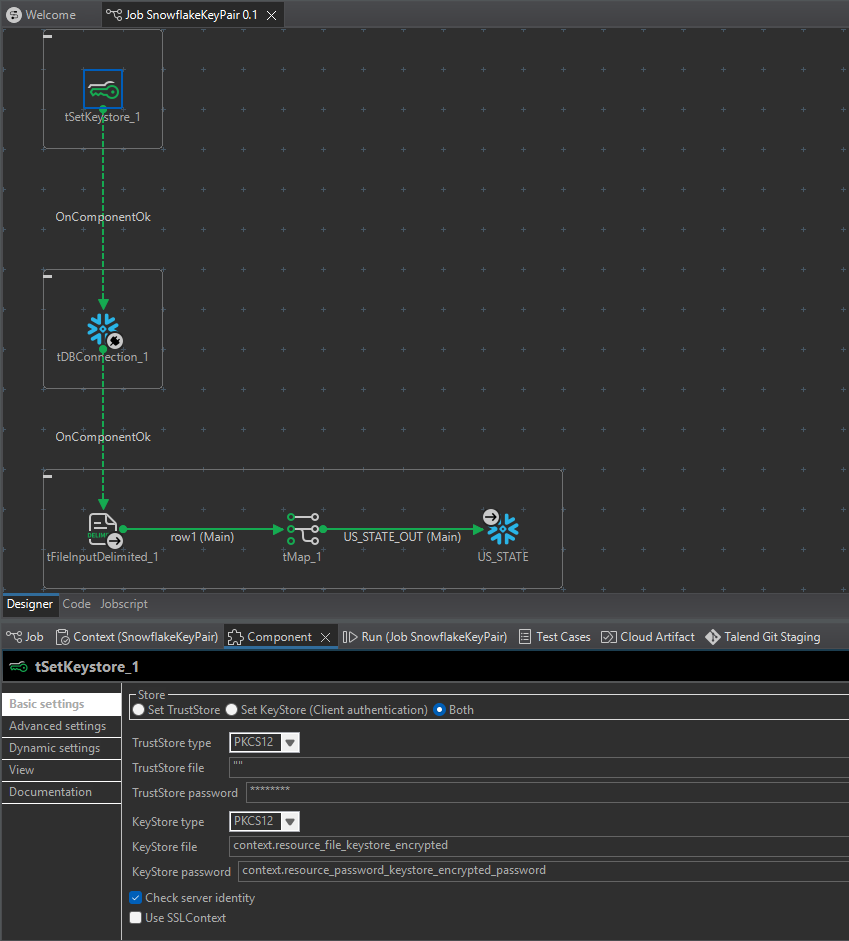Select the tSetKeystore_1 component on the canvas
Screen dimensions: 849x941
click(103, 89)
